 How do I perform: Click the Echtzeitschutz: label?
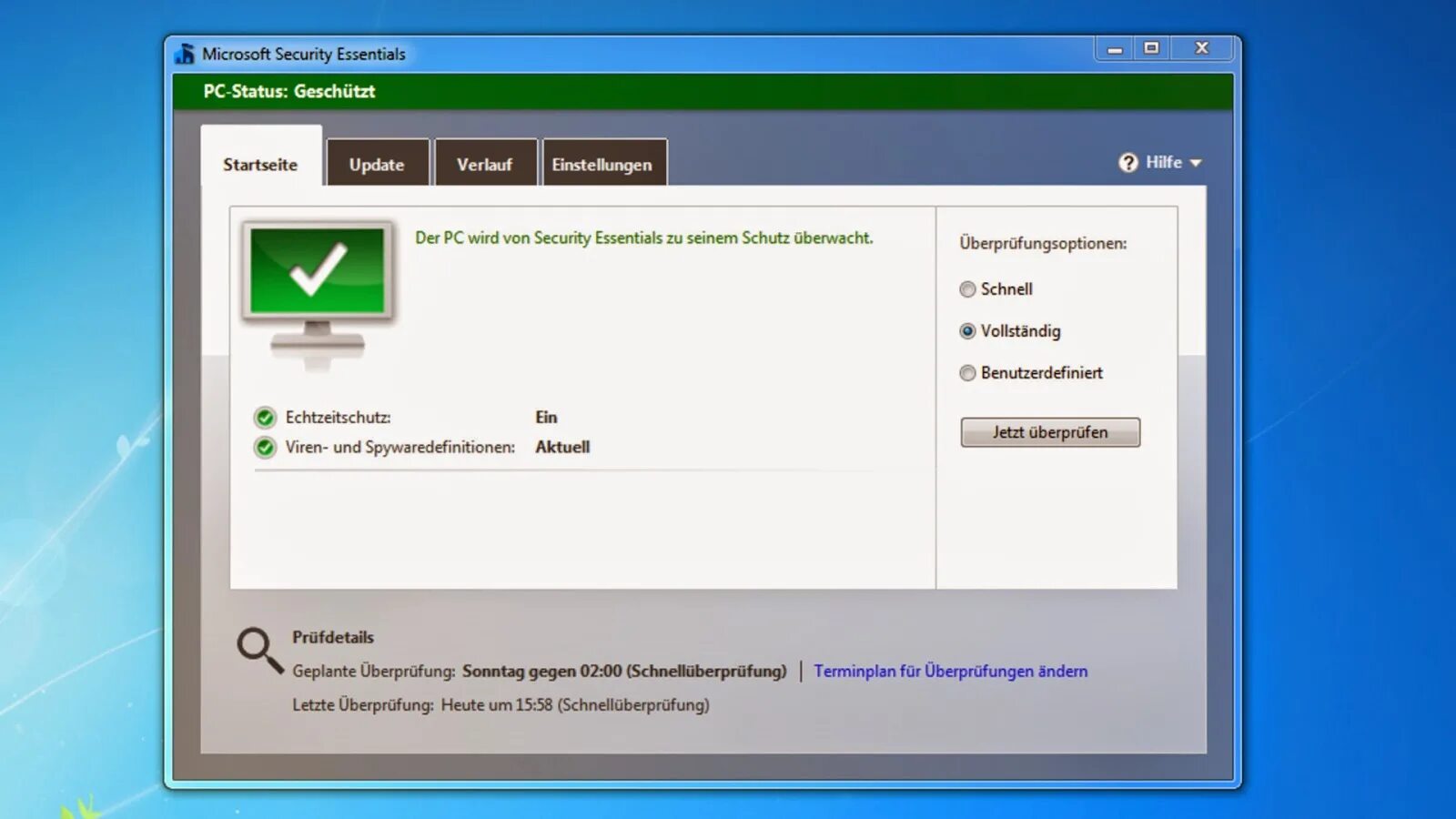pos(339,418)
